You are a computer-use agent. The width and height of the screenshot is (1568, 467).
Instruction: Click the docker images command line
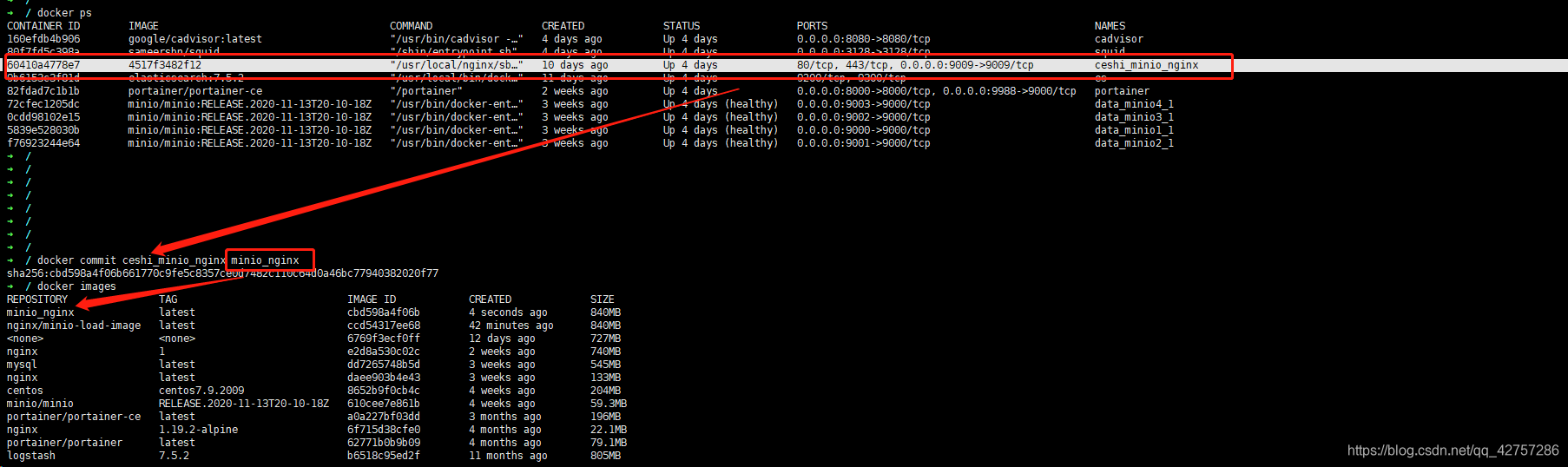coord(76,286)
